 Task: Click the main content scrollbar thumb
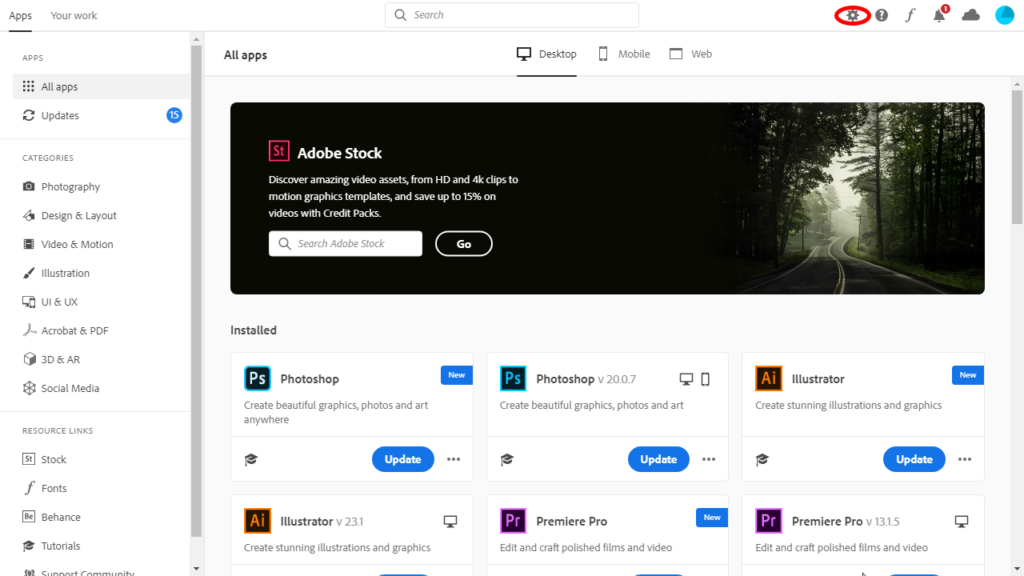[x=1017, y=157]
